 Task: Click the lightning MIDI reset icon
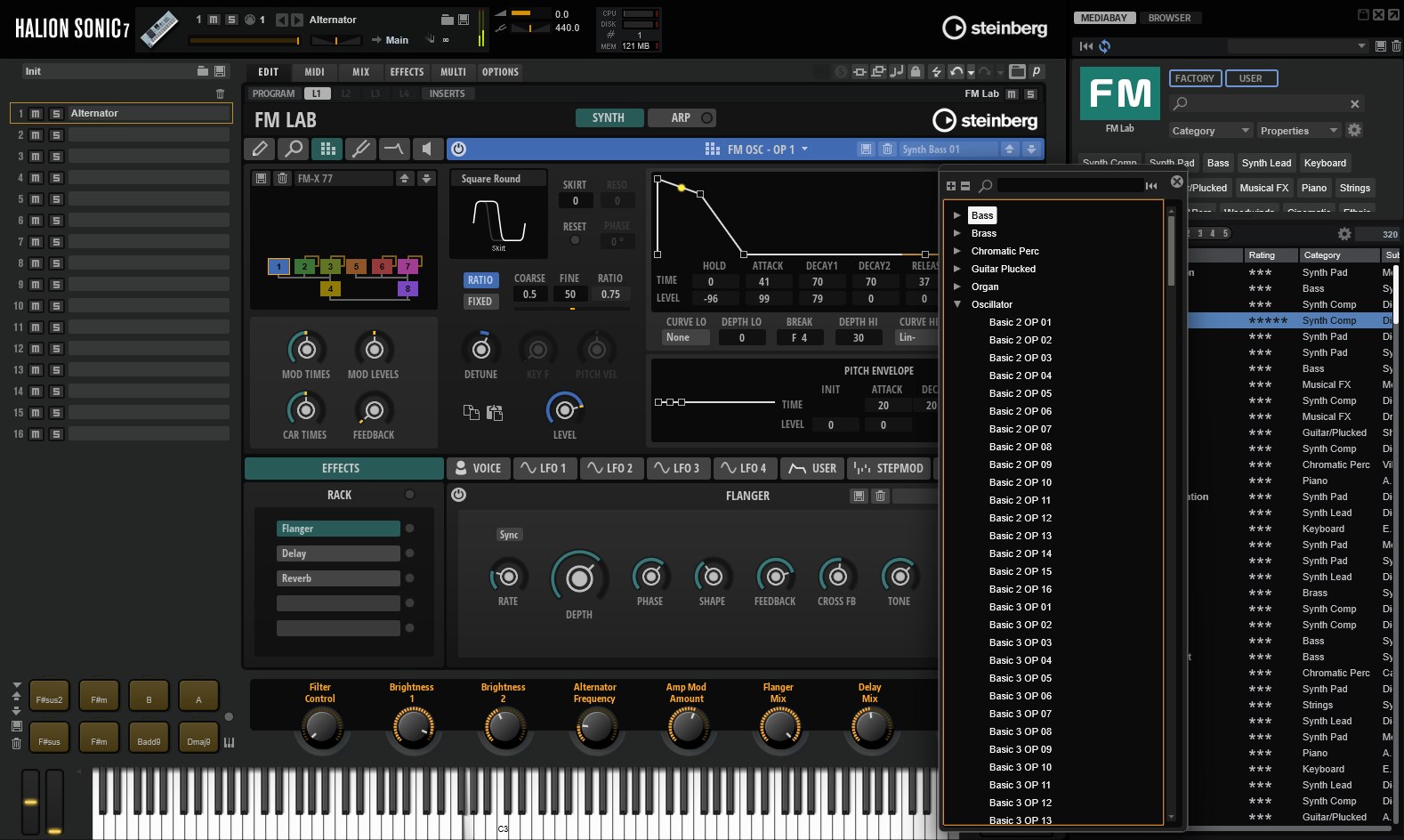point(936,72)
